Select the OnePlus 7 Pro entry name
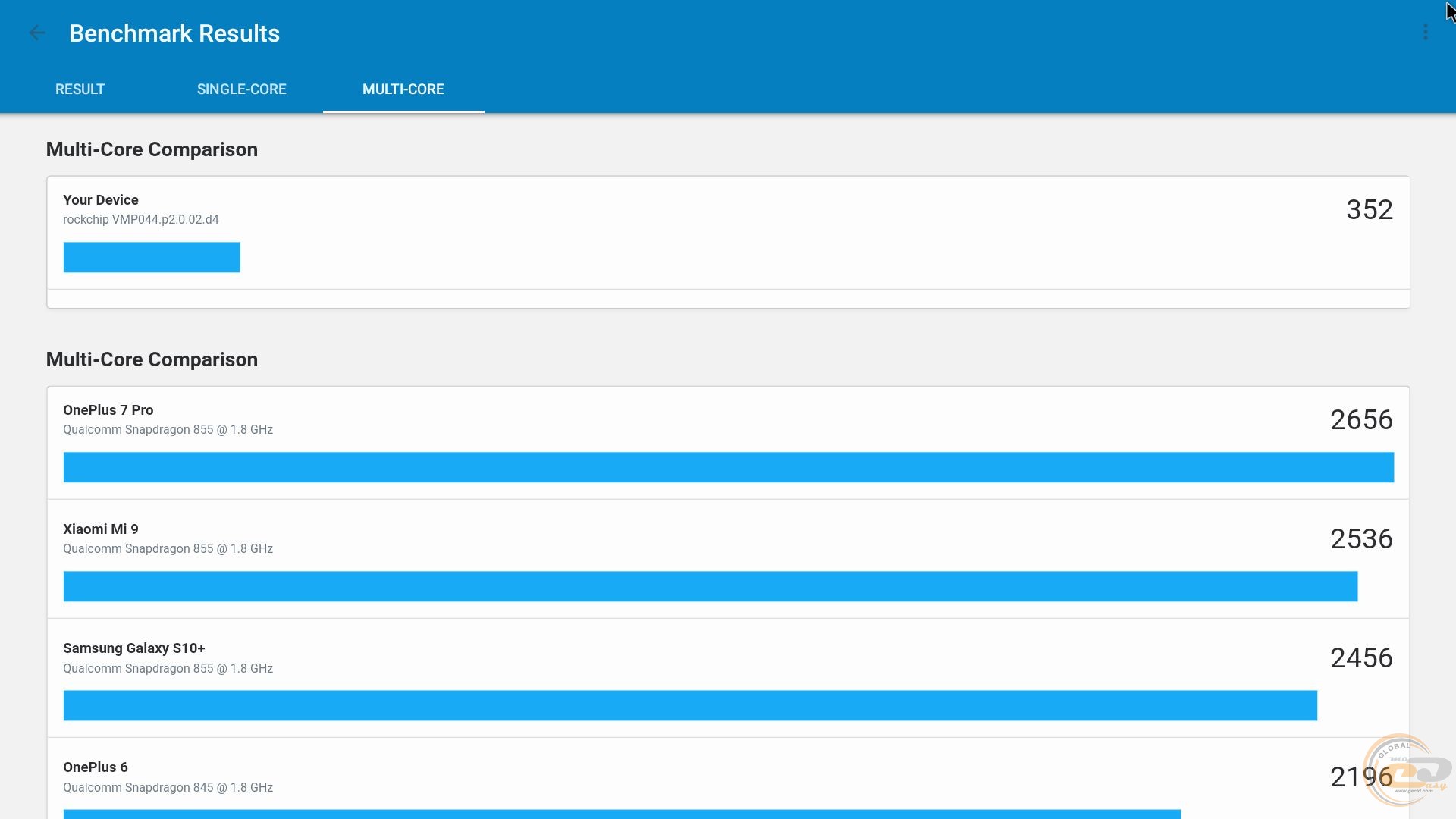 pyautogui.click(x=108, y=410)
